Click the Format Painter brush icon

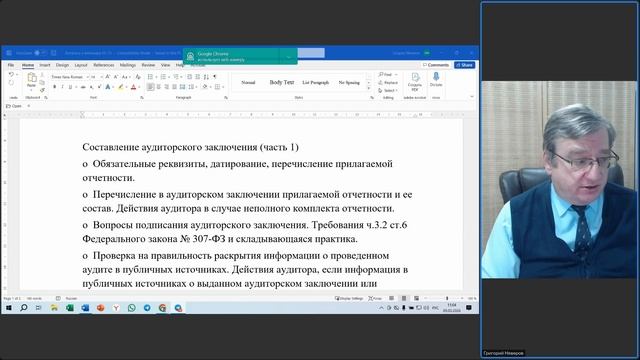coord(42,90)
